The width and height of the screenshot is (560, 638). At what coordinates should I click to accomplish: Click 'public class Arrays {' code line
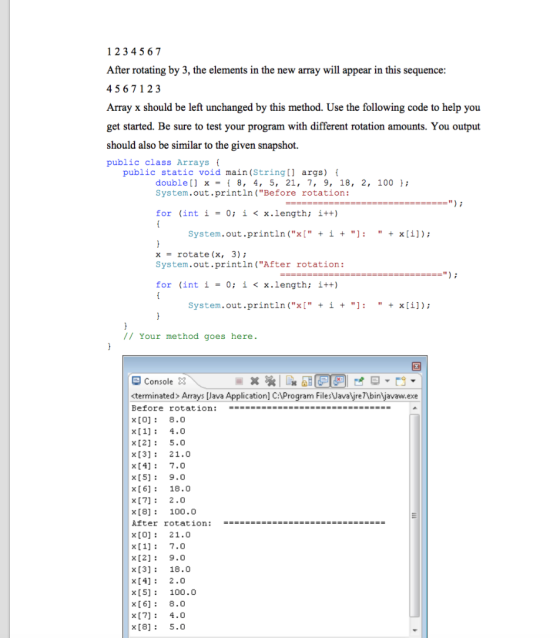[163, 162]
